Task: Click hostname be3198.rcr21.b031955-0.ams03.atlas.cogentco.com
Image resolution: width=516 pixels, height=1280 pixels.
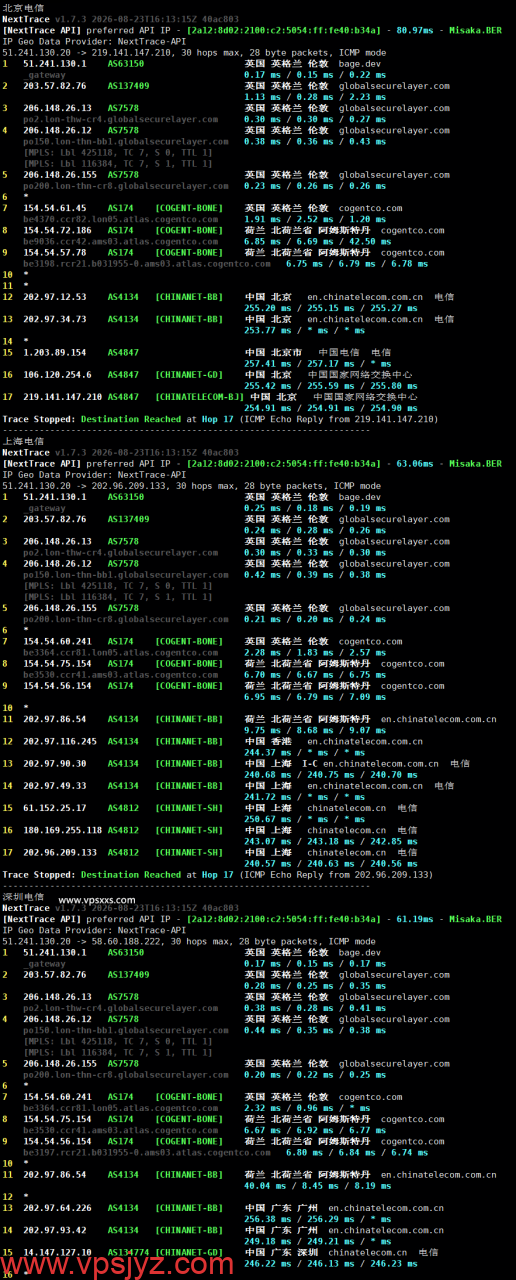Action: coord(147,263)
